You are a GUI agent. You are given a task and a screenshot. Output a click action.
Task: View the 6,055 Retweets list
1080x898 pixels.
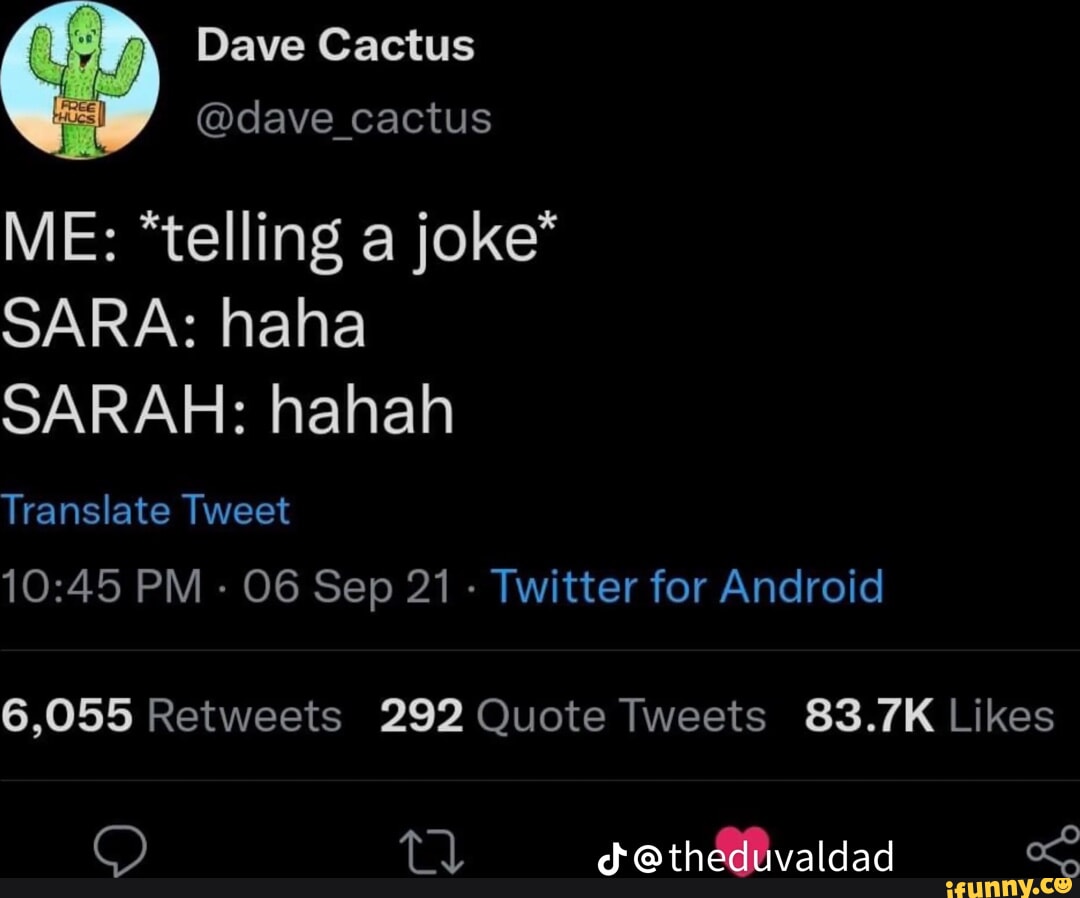pos(171,716)
